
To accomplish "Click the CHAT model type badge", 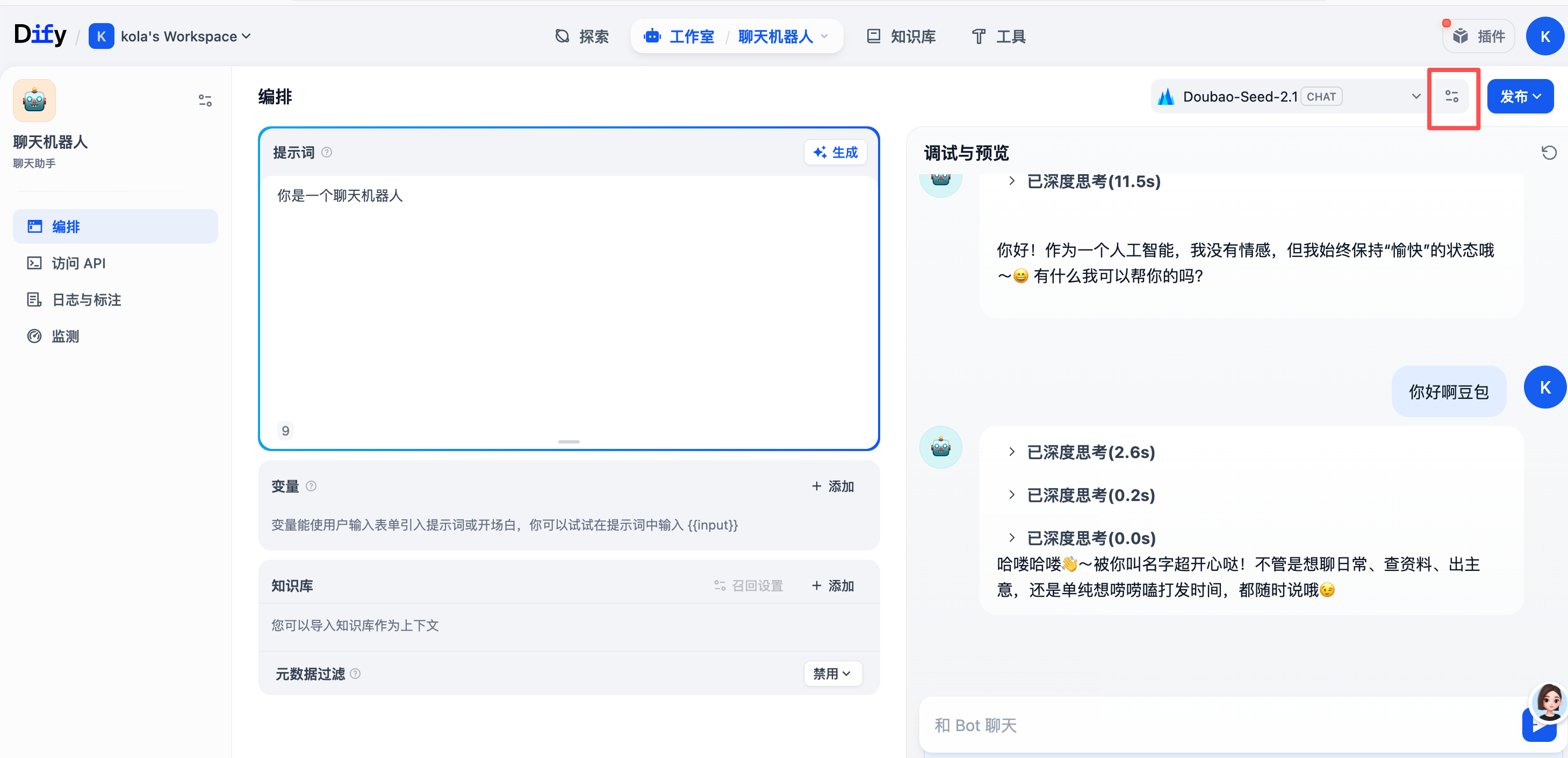I will click(x=1321, y=96).
